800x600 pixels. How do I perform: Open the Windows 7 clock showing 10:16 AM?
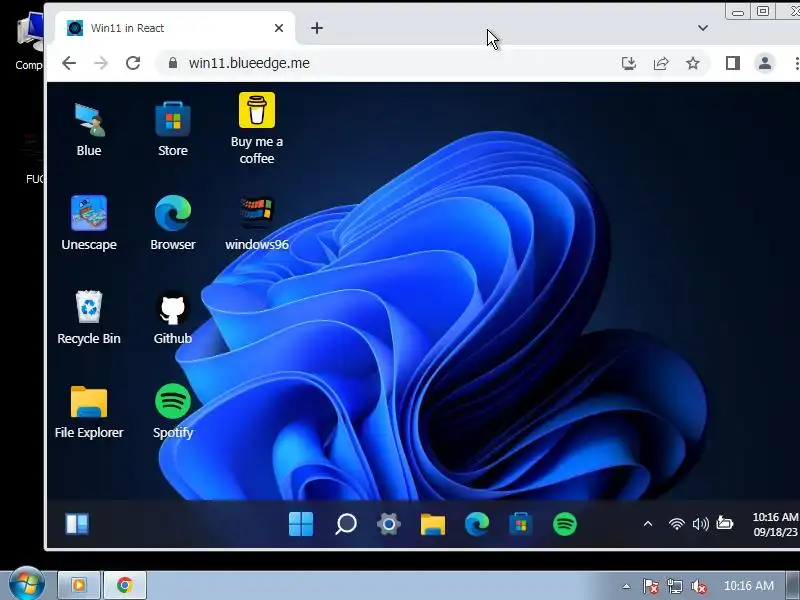click(748, 586)
